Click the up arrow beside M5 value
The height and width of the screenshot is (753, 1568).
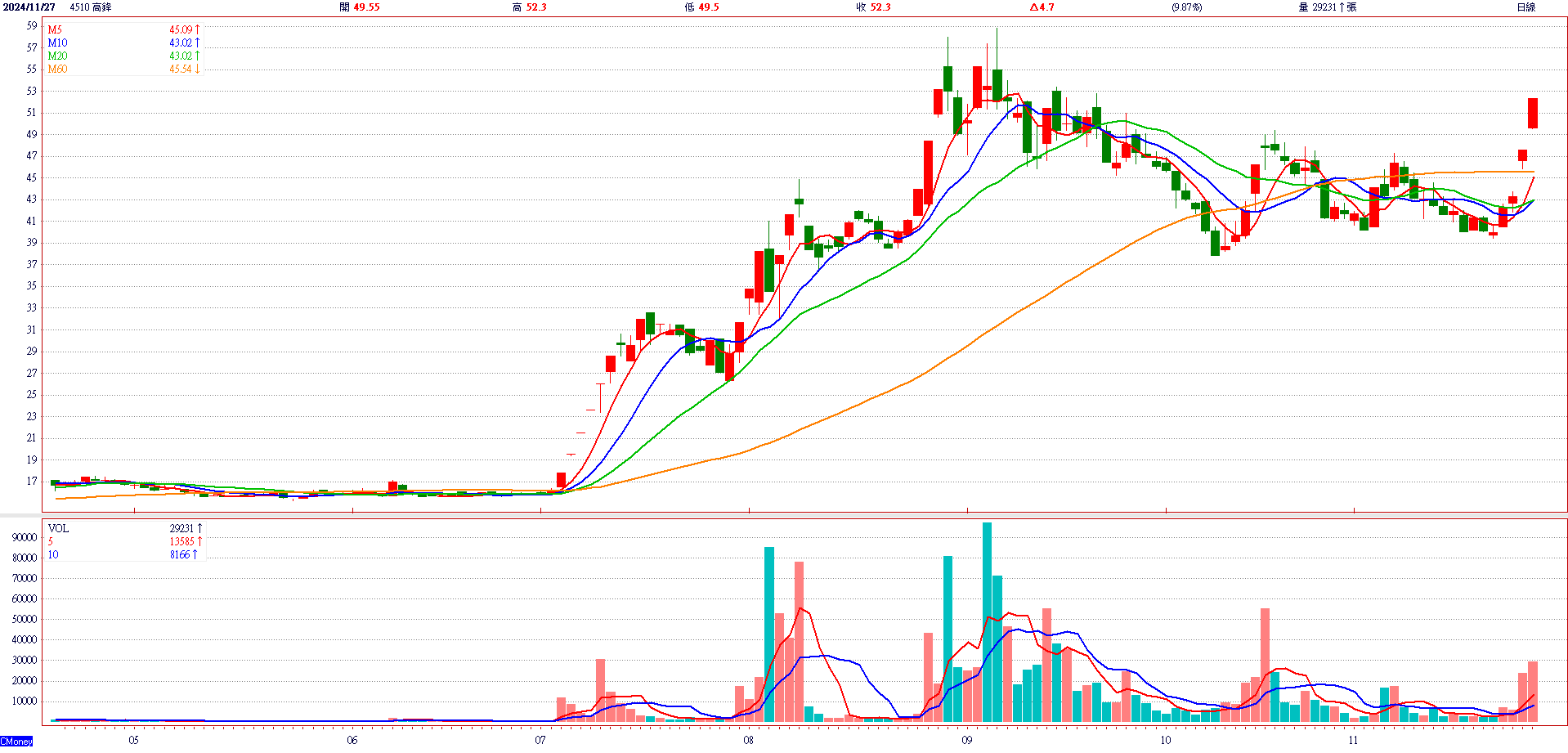click(x=197, y=29)
